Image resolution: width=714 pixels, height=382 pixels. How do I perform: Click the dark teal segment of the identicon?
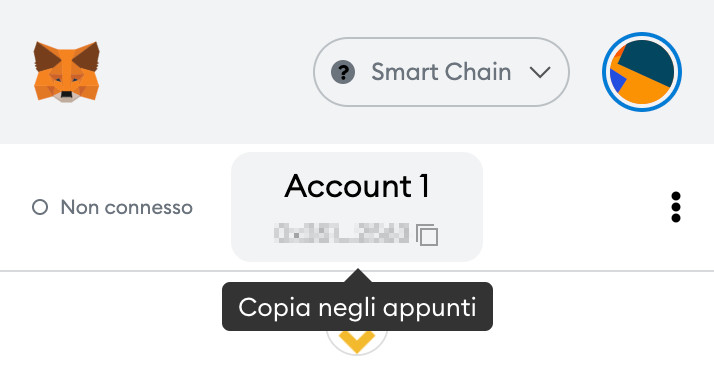pos(648,61)
